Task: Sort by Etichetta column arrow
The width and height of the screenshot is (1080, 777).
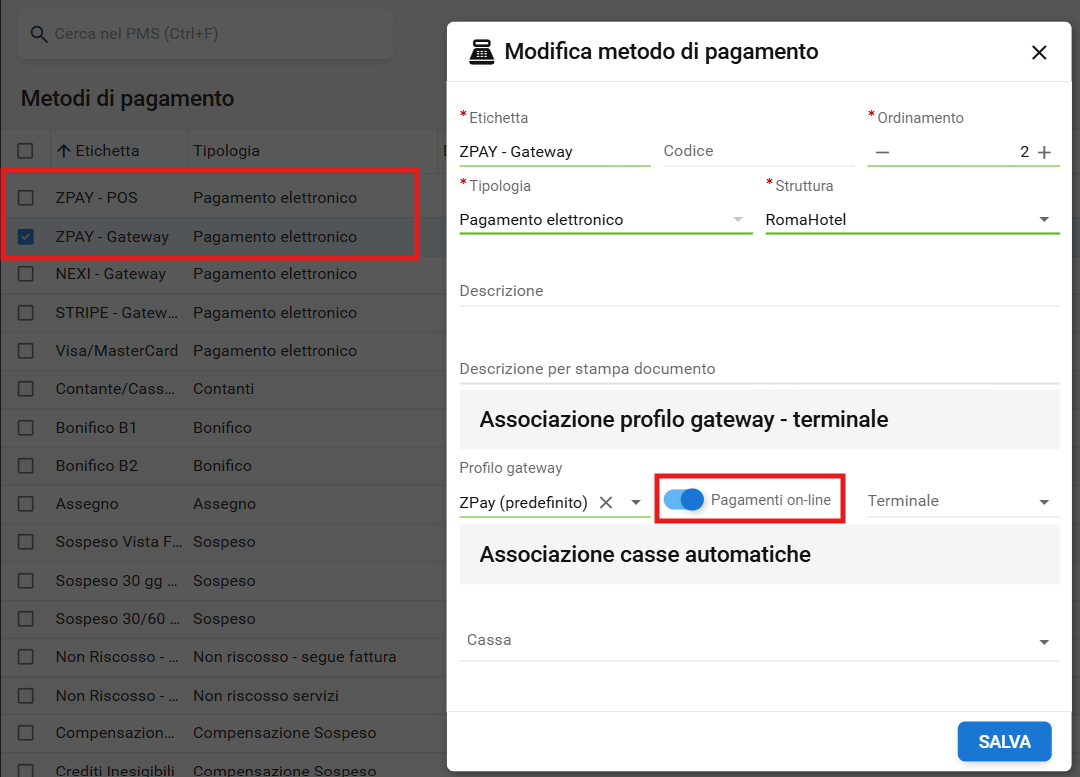Action: pos(64,151)
